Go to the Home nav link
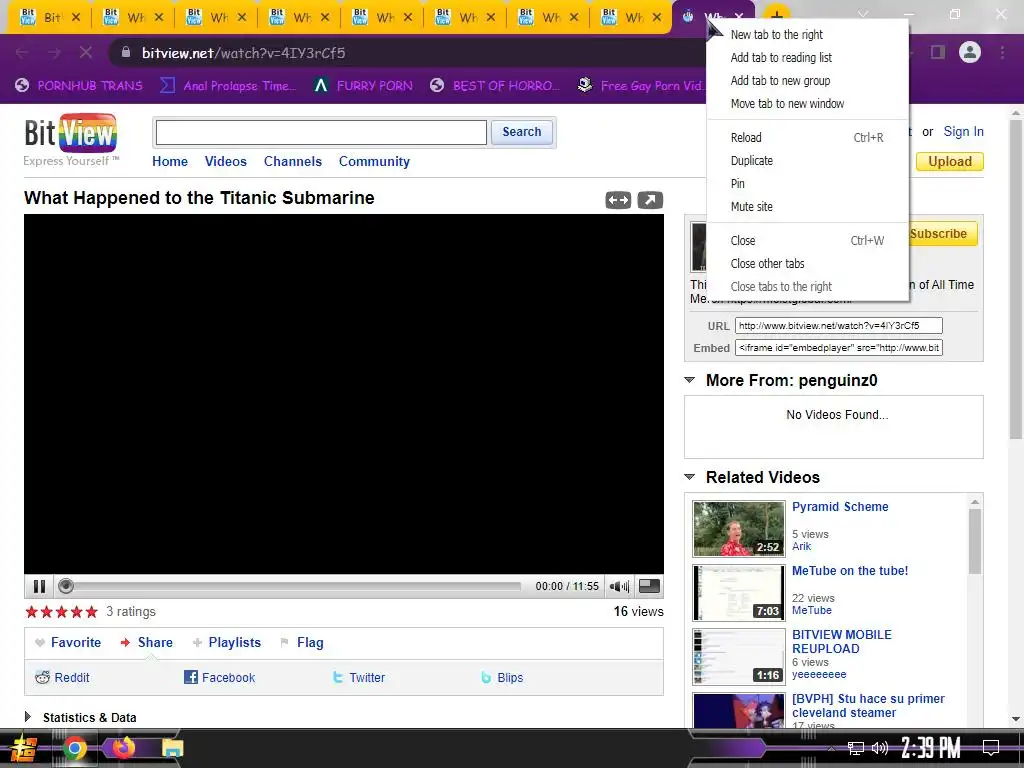The width and height of the screenshot is (1024, 768). tap(170, 161)
